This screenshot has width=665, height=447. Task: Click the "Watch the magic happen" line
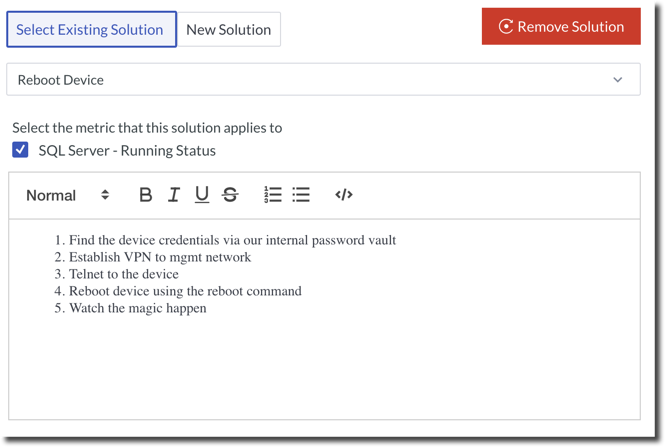[137, 308]
